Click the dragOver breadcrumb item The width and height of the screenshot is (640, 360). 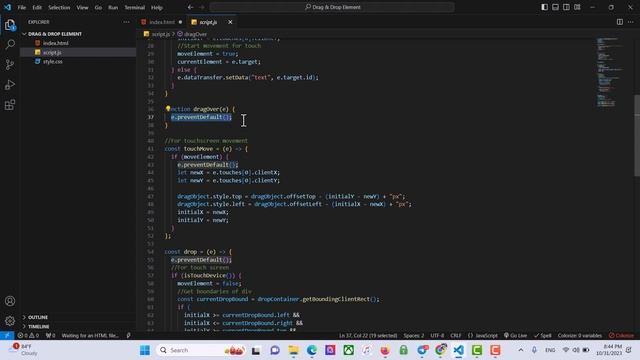pyautogui.click(x=195, y=34)
